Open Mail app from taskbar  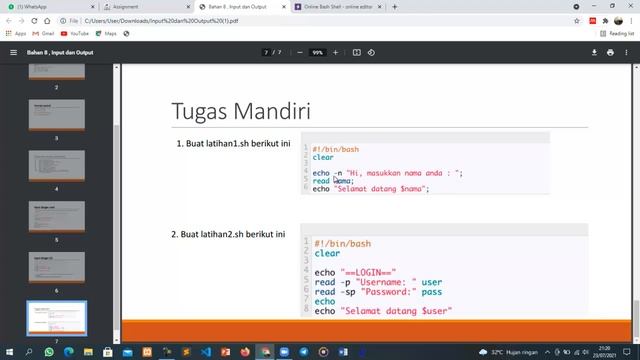point(127,352)
